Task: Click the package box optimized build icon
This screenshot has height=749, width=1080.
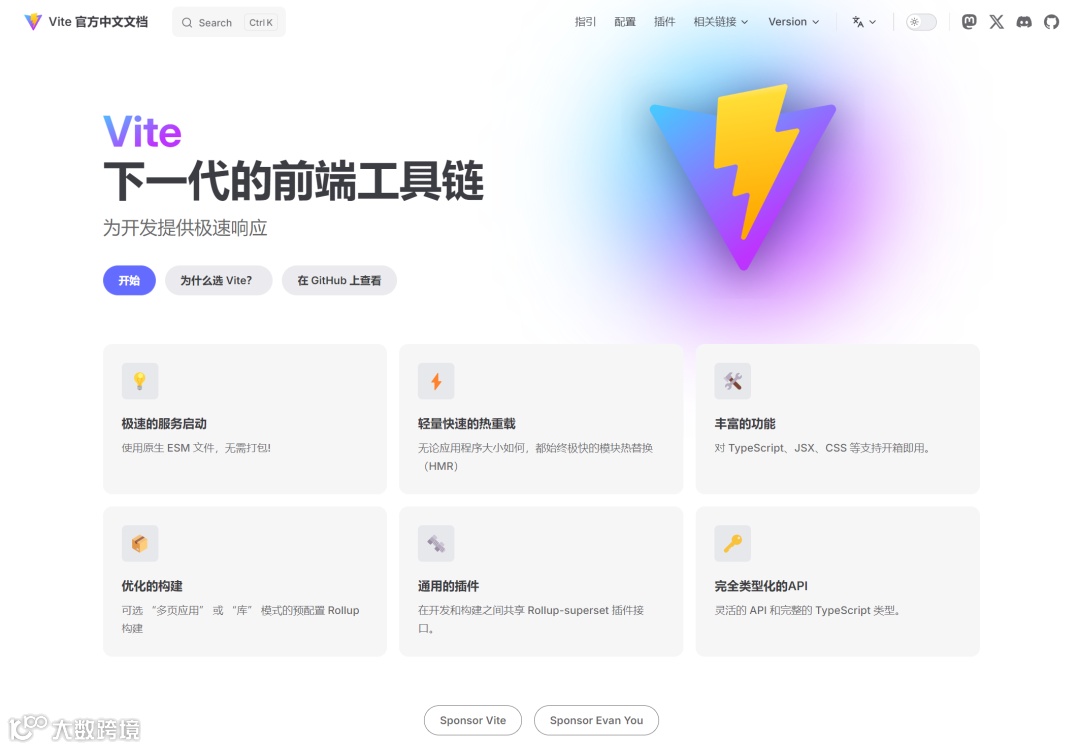Action: (140, 544)
